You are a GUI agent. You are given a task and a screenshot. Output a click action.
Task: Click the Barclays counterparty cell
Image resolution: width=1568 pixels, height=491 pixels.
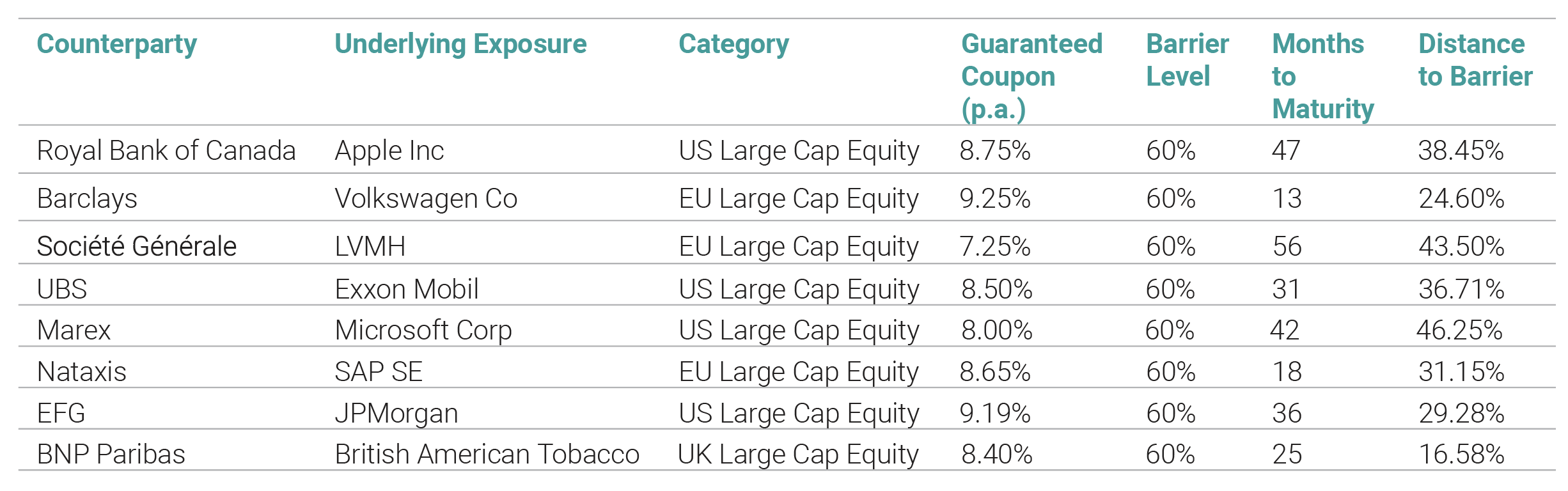87,199
